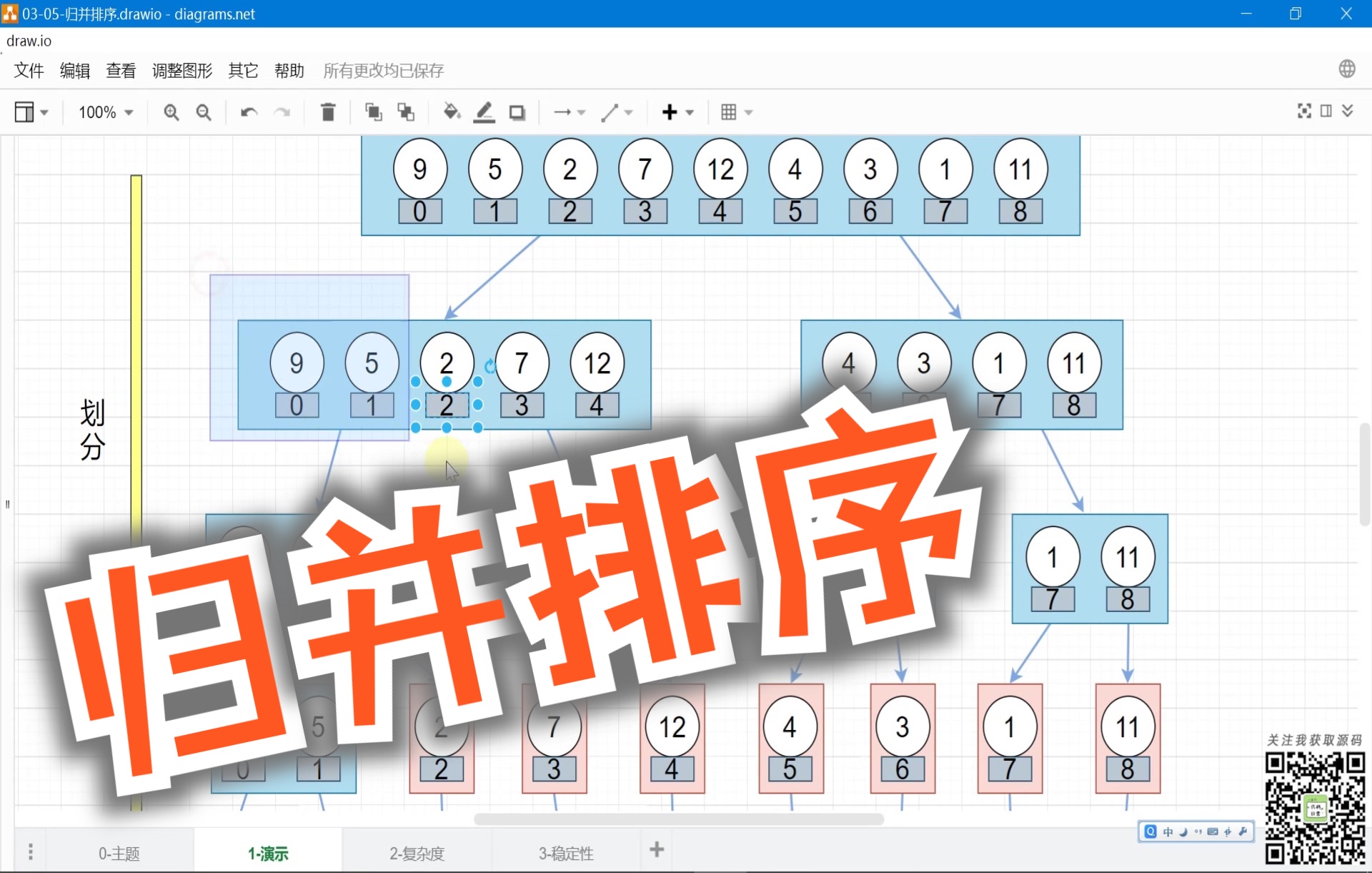Viewport: 1372px width, 873px height.
Task: Undo the last action
Action: tap(249, 112)
